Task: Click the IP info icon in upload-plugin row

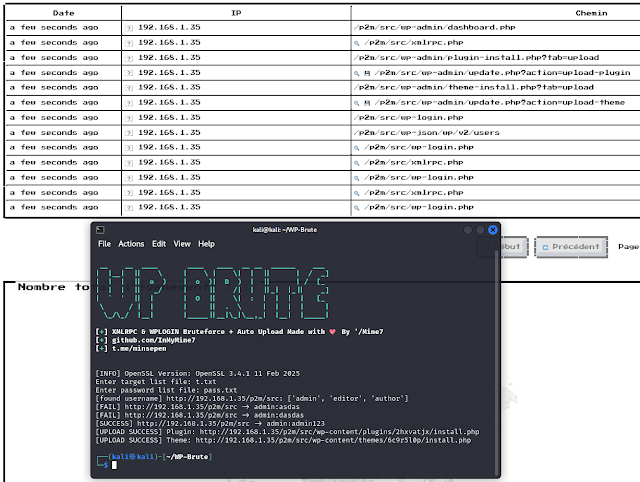Action: tap(129, 73)
